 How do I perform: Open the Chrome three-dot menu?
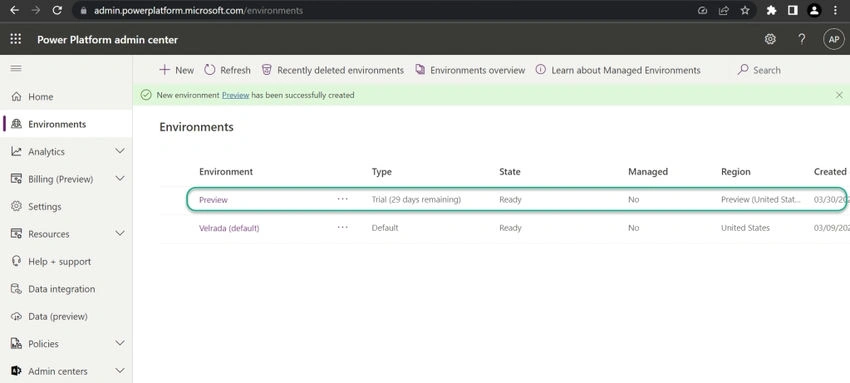835,10
